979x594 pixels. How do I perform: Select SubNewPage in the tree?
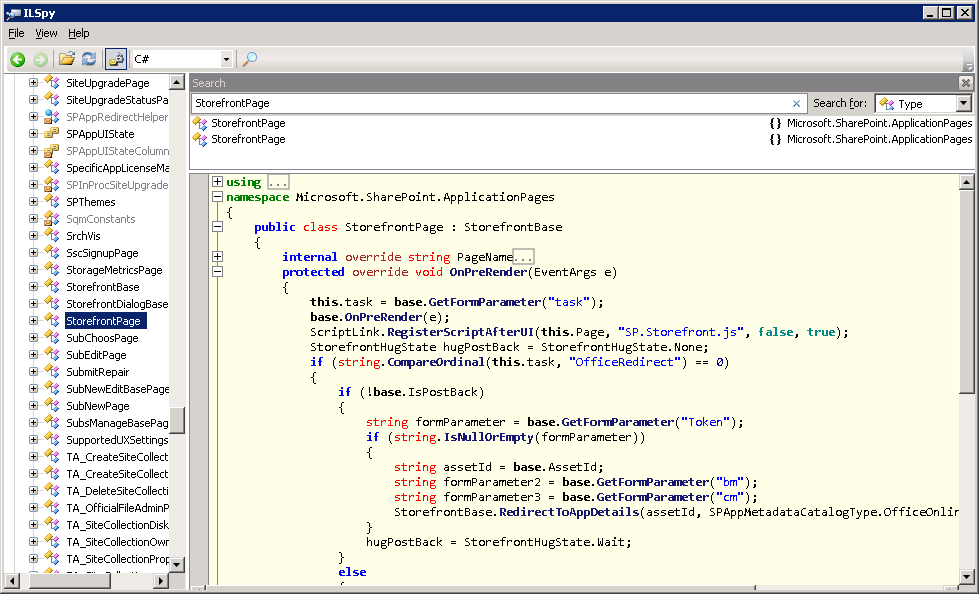97,406
